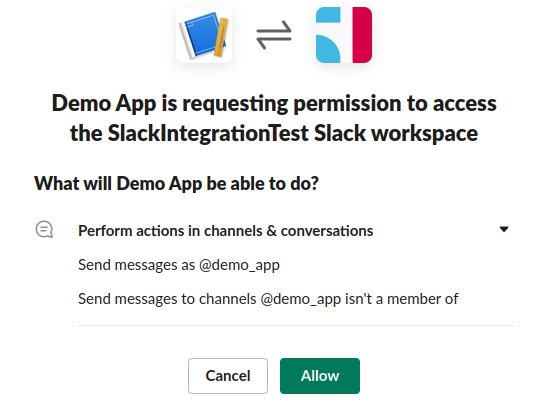Cancel the permission request
Image resolution: width=542 pixels, height=412 pixels.
[228, 376]
